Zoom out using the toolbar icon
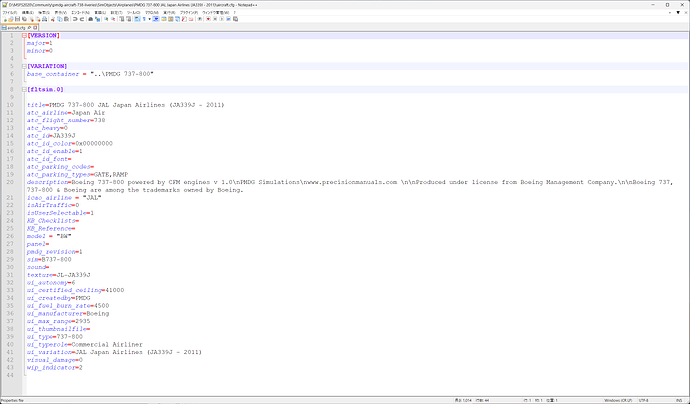Screen dimensions: 690x404 click(113, 19)
